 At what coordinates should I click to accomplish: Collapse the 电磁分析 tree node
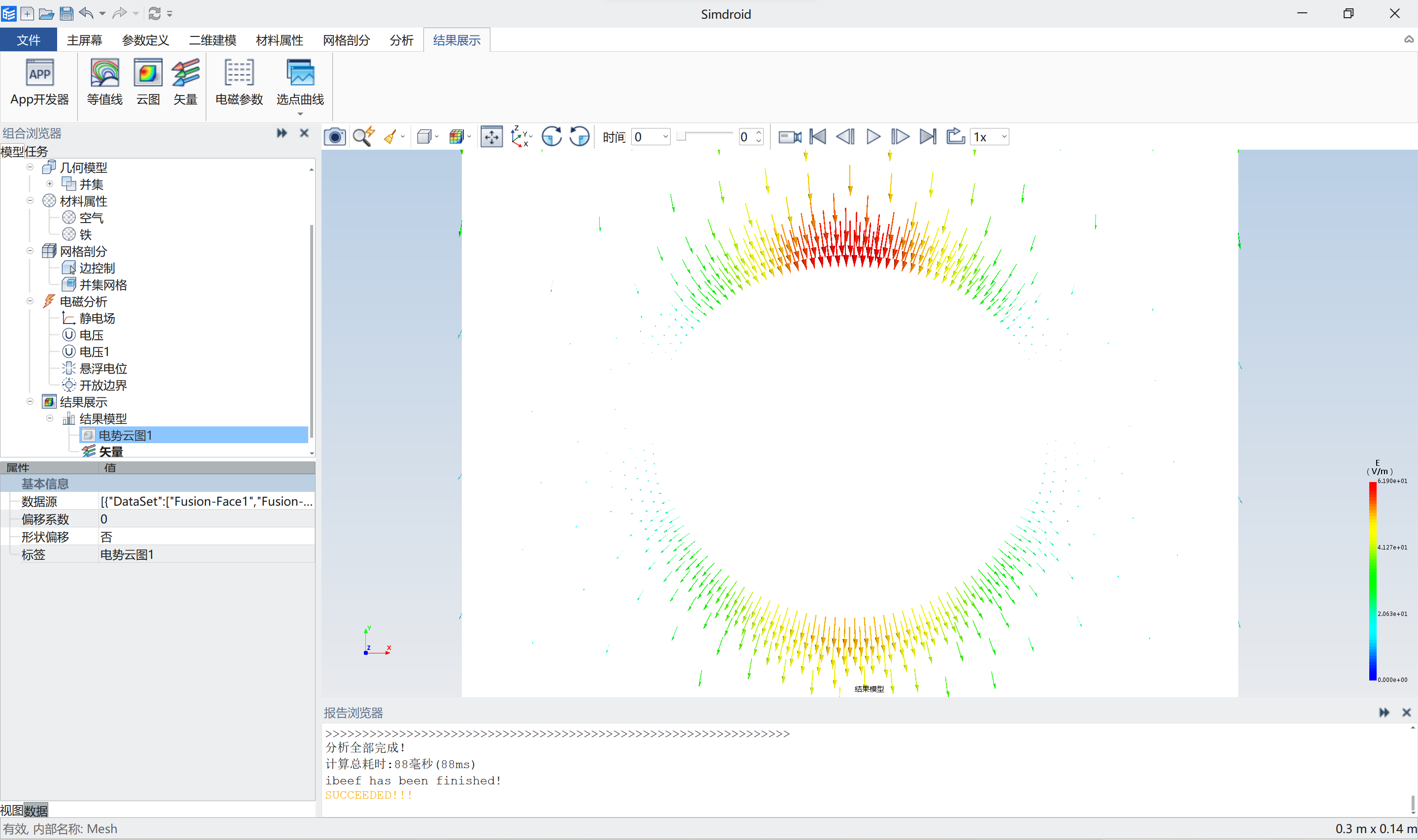point(30,300)
